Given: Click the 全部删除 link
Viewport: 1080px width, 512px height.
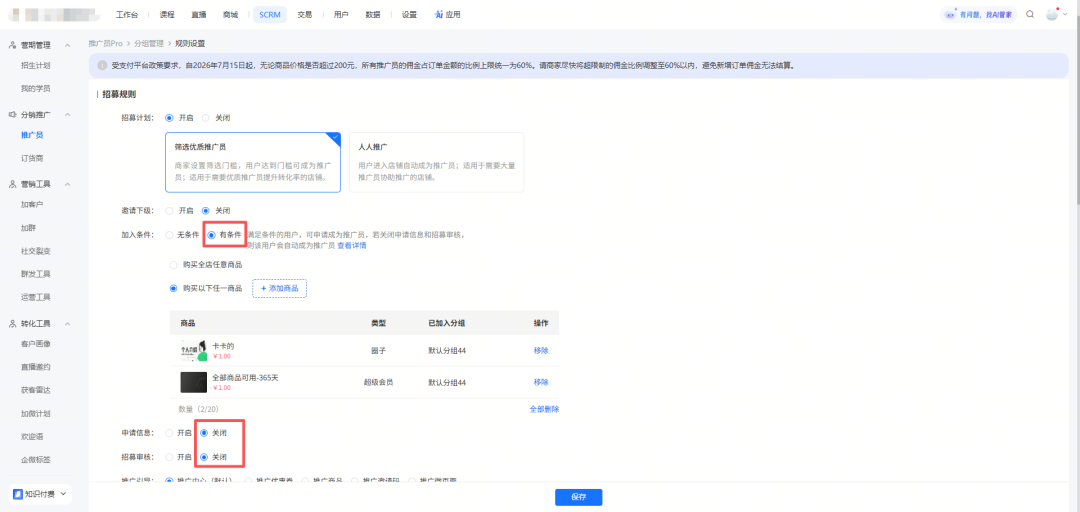Looking at the screenshot, I should [544, 409].
